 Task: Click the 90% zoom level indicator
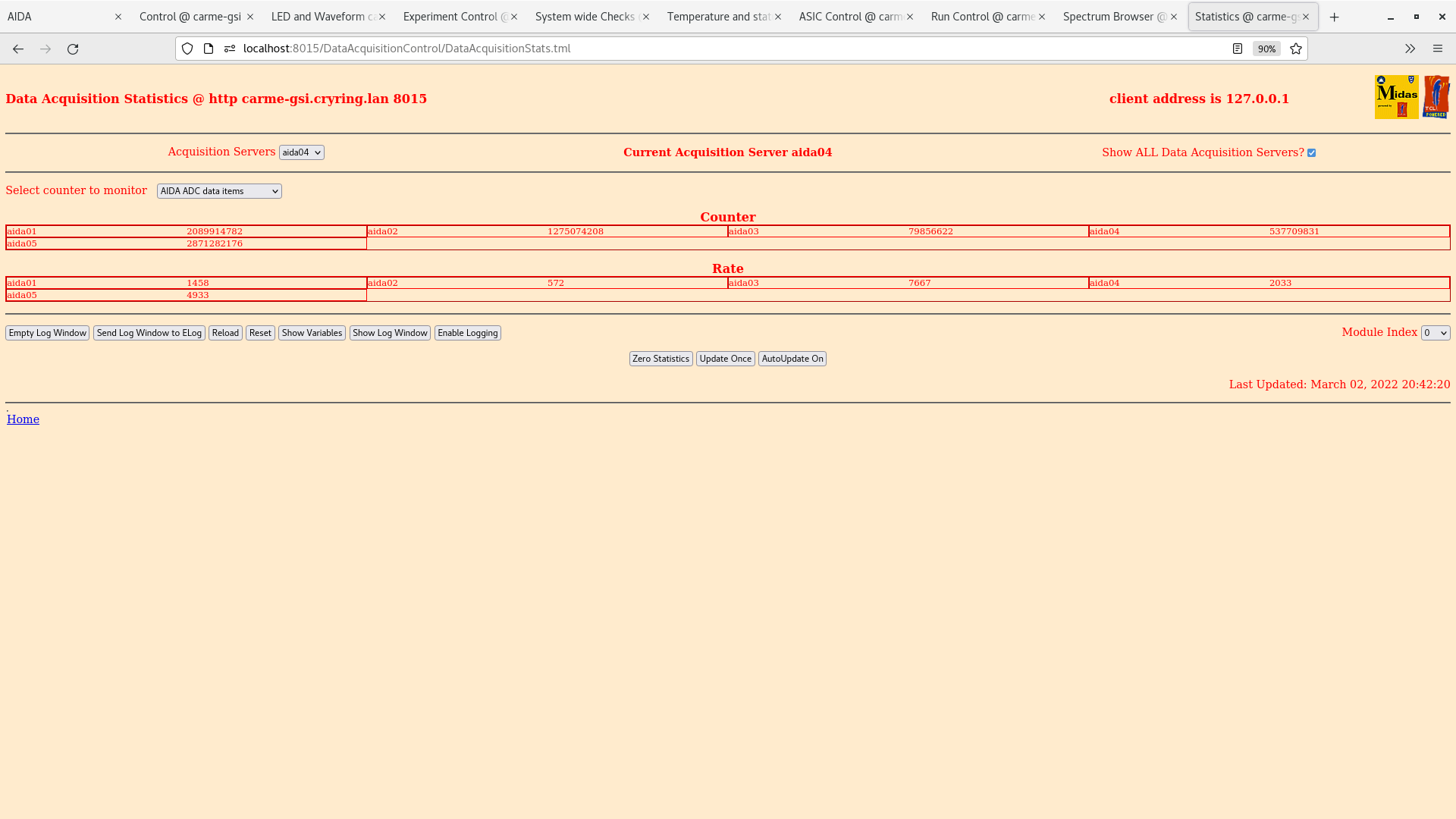[x=1266, y=49]
